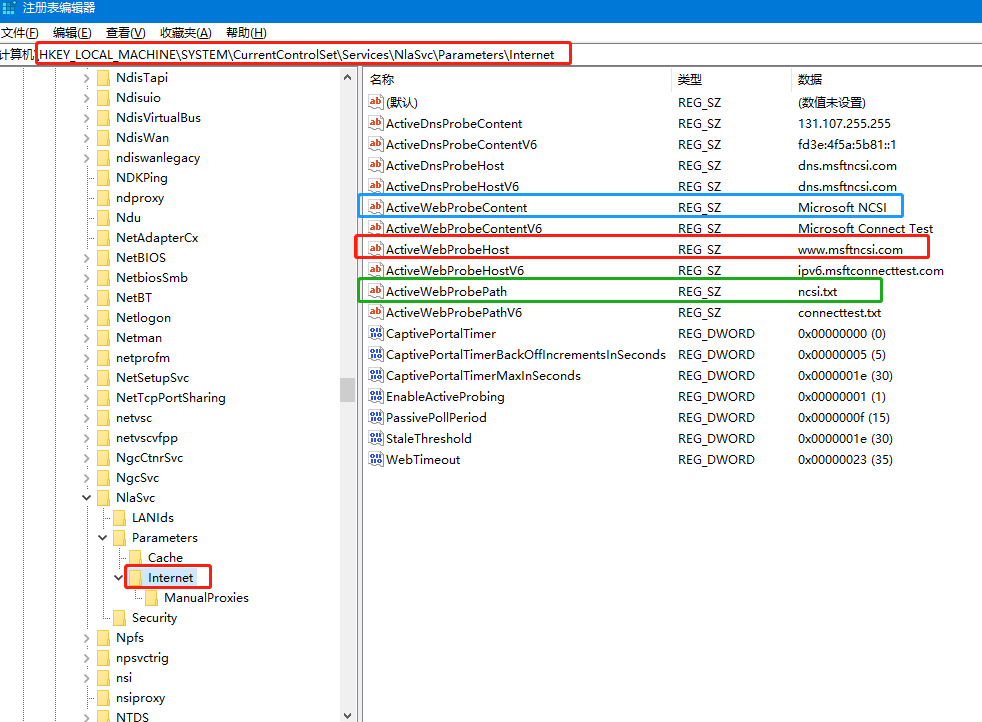The height and width of the screenshot is (722, 982).
Task: Expand the NetBIOS tree node
Action: [86, 258]
